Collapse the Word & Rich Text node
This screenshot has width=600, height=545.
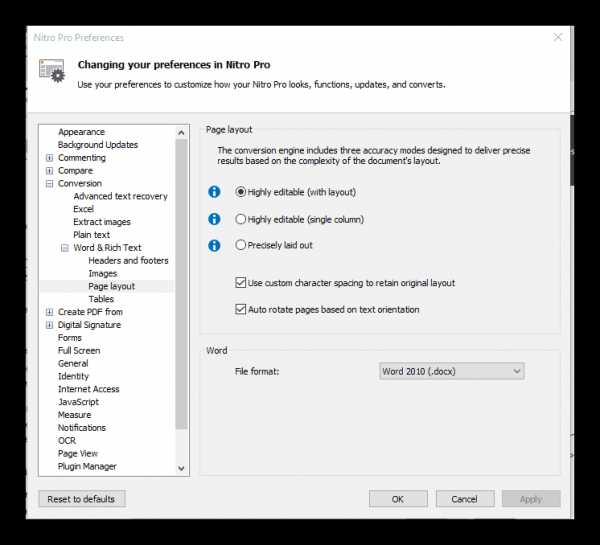tap(65, 248)
